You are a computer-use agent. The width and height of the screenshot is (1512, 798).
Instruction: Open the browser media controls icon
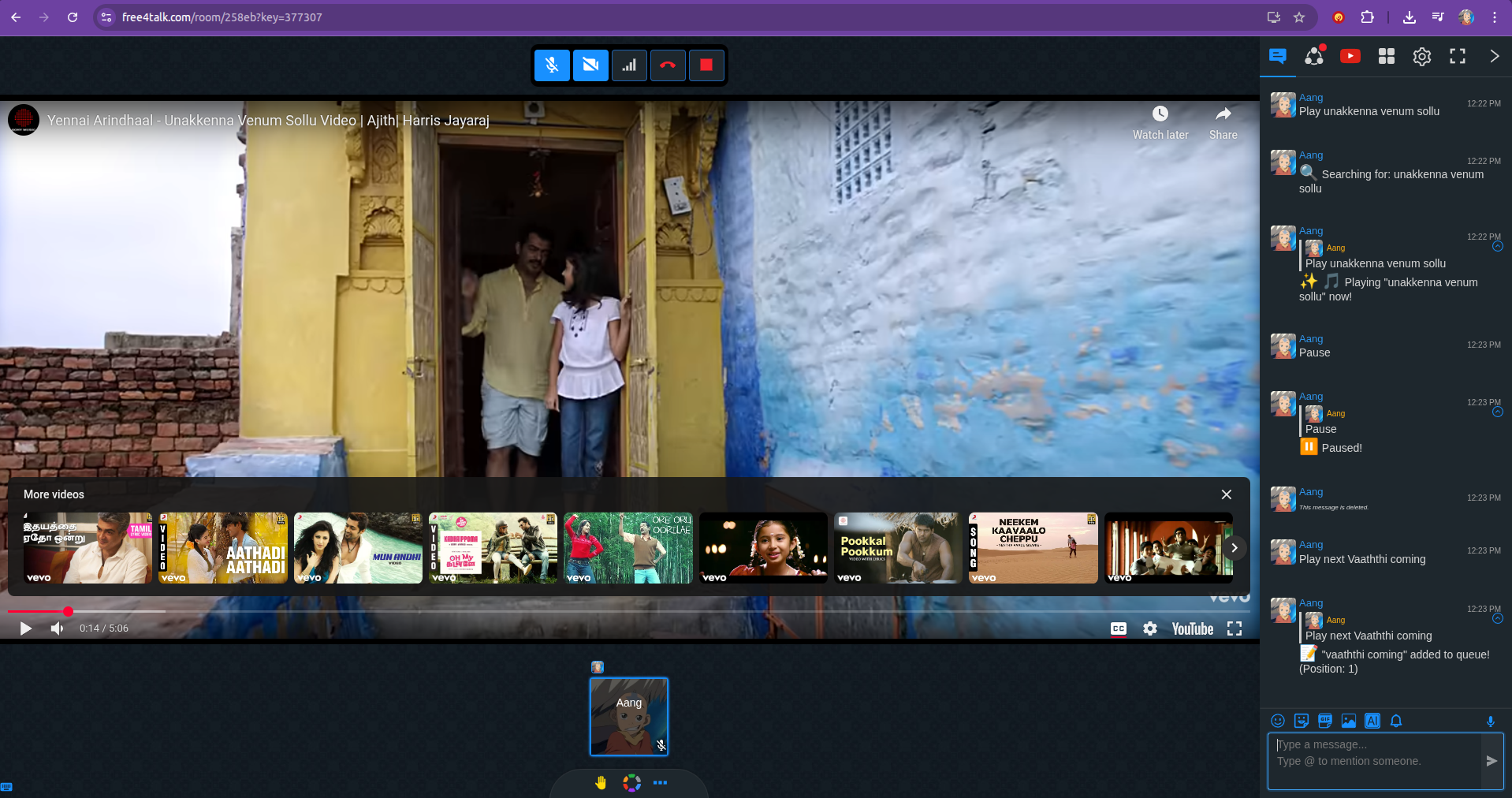[x=1438, y=17]
